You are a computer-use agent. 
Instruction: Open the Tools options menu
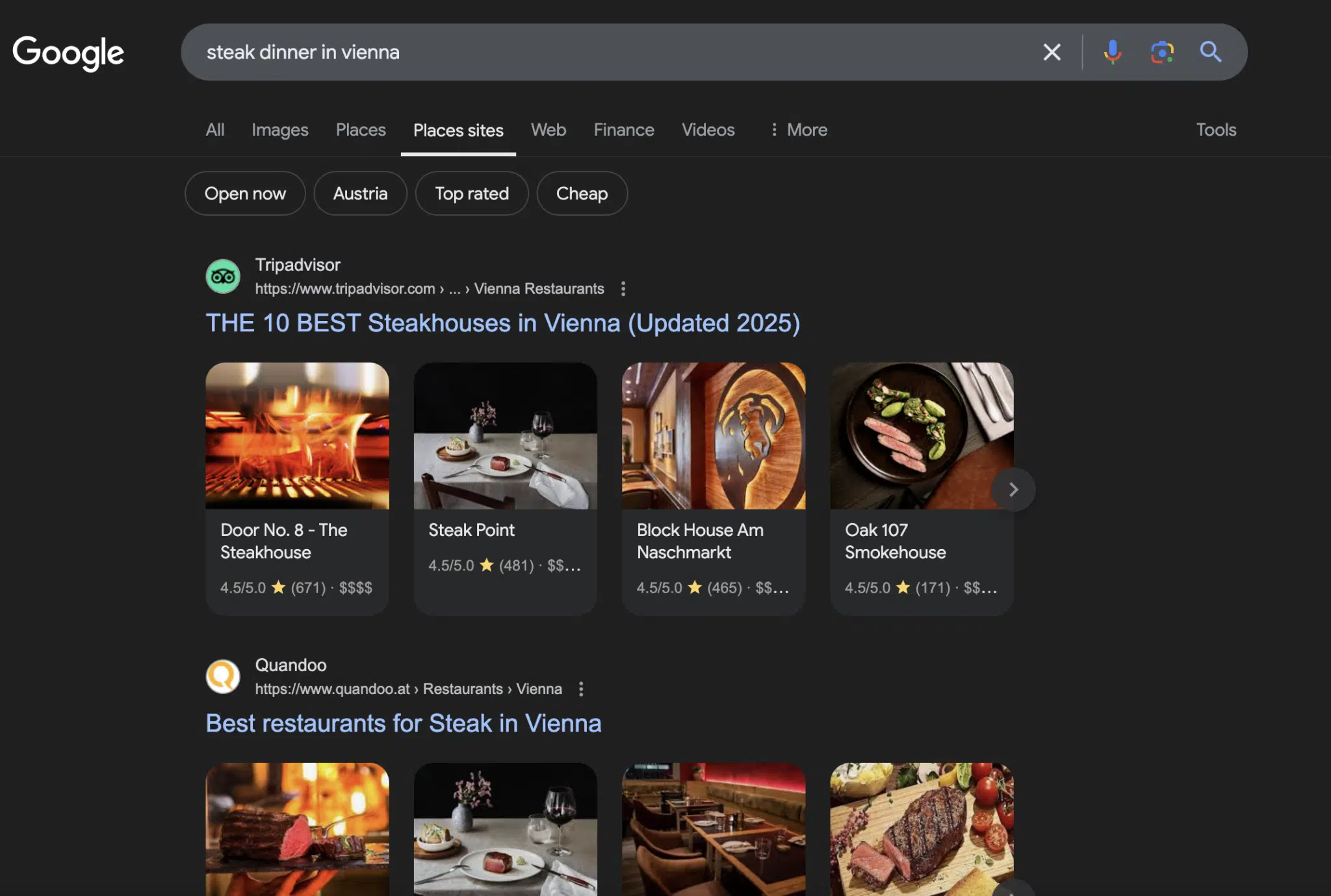pos(1216,130)
